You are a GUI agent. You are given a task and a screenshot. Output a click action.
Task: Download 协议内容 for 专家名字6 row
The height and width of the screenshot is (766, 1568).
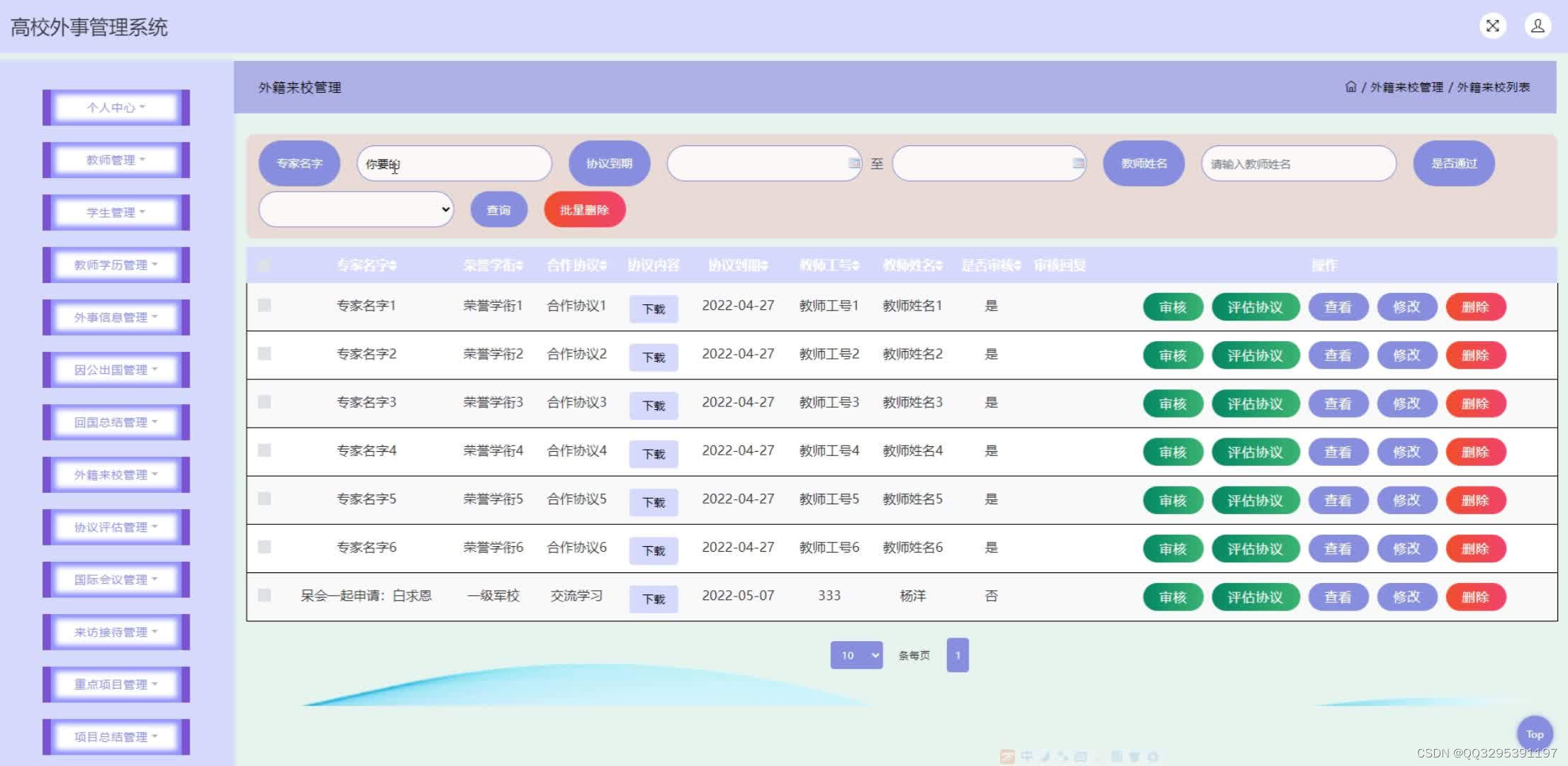coord(654,550)
